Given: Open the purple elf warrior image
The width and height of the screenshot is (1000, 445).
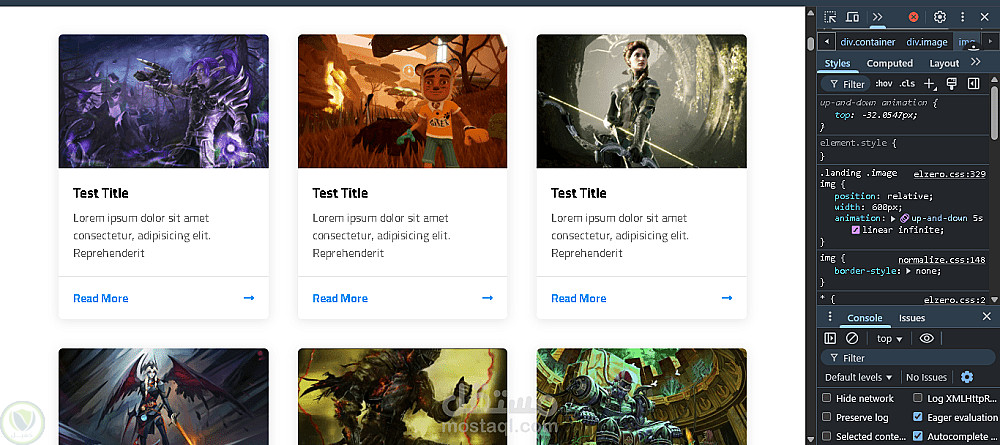Looking at the screenshot, I should click(163, 101).
